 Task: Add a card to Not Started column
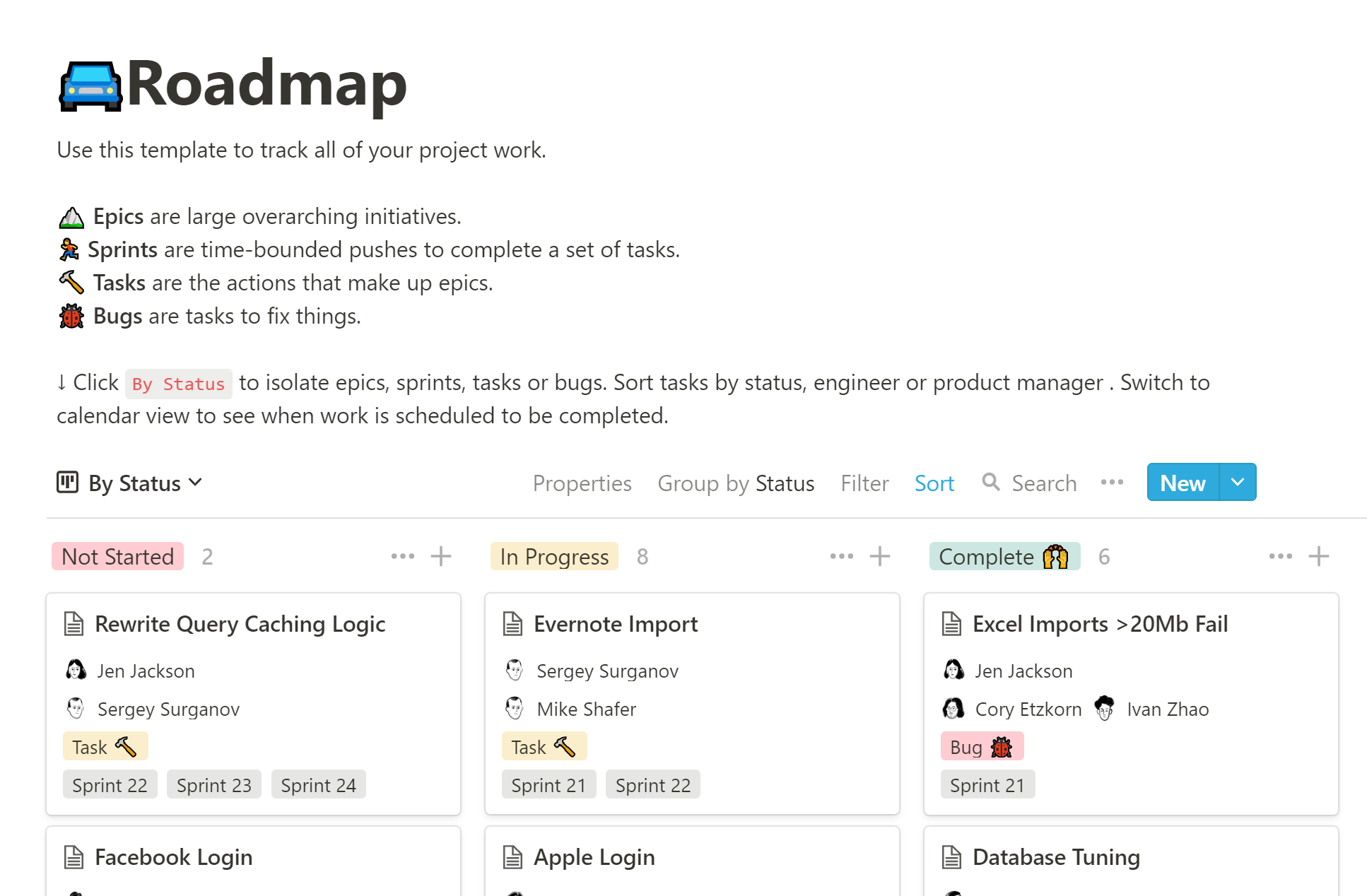[441, 557]
